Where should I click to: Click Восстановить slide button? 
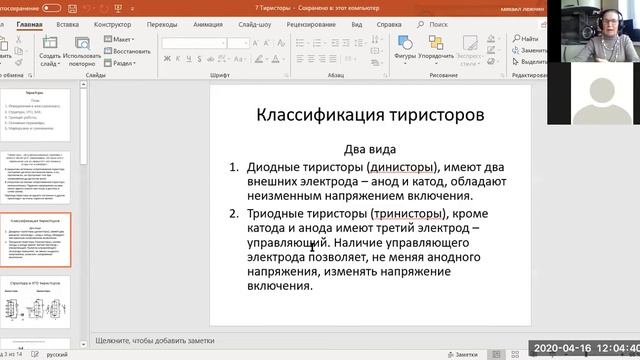coord(127,51)
